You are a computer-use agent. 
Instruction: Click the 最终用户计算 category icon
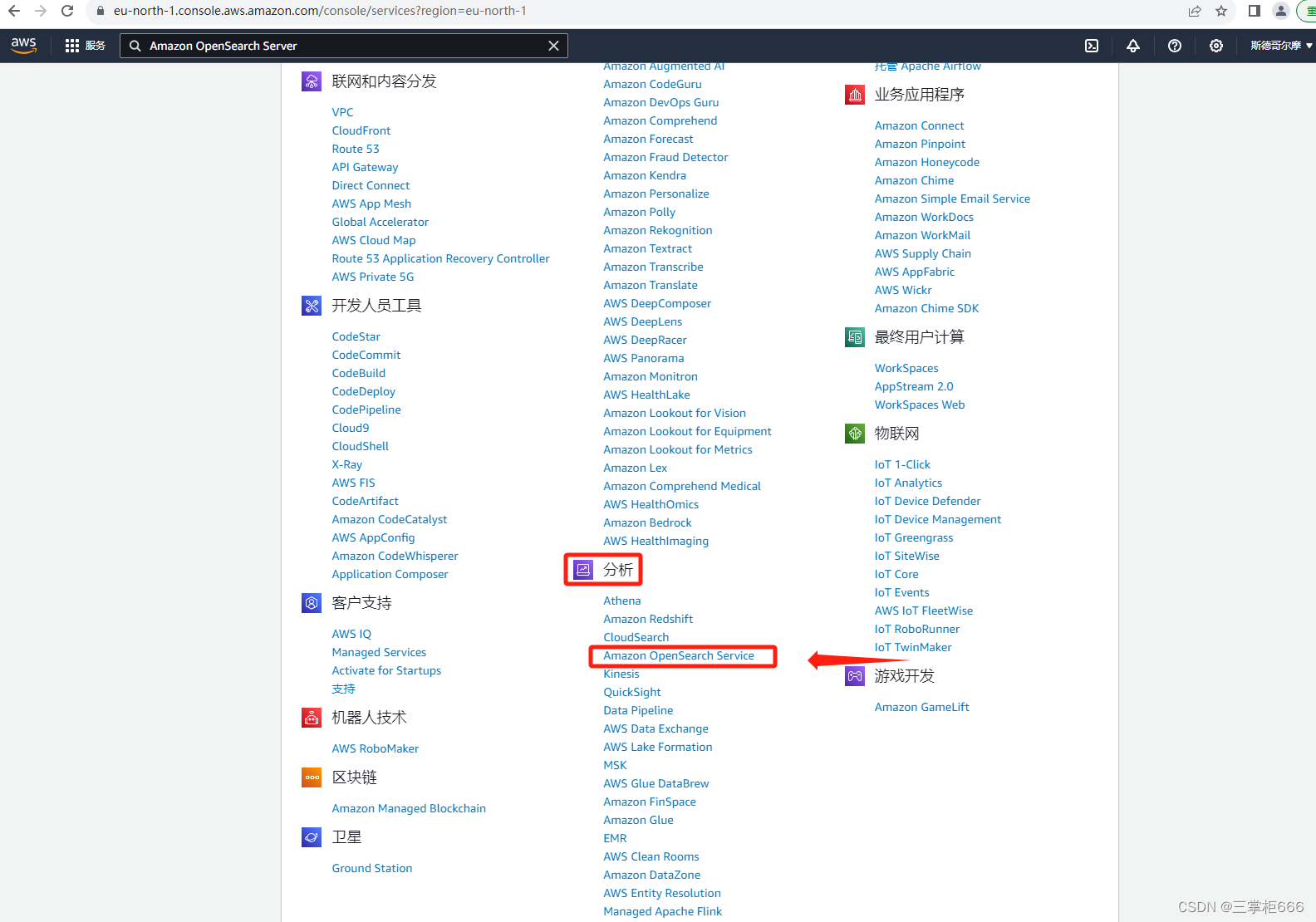(x=855, y=337)
